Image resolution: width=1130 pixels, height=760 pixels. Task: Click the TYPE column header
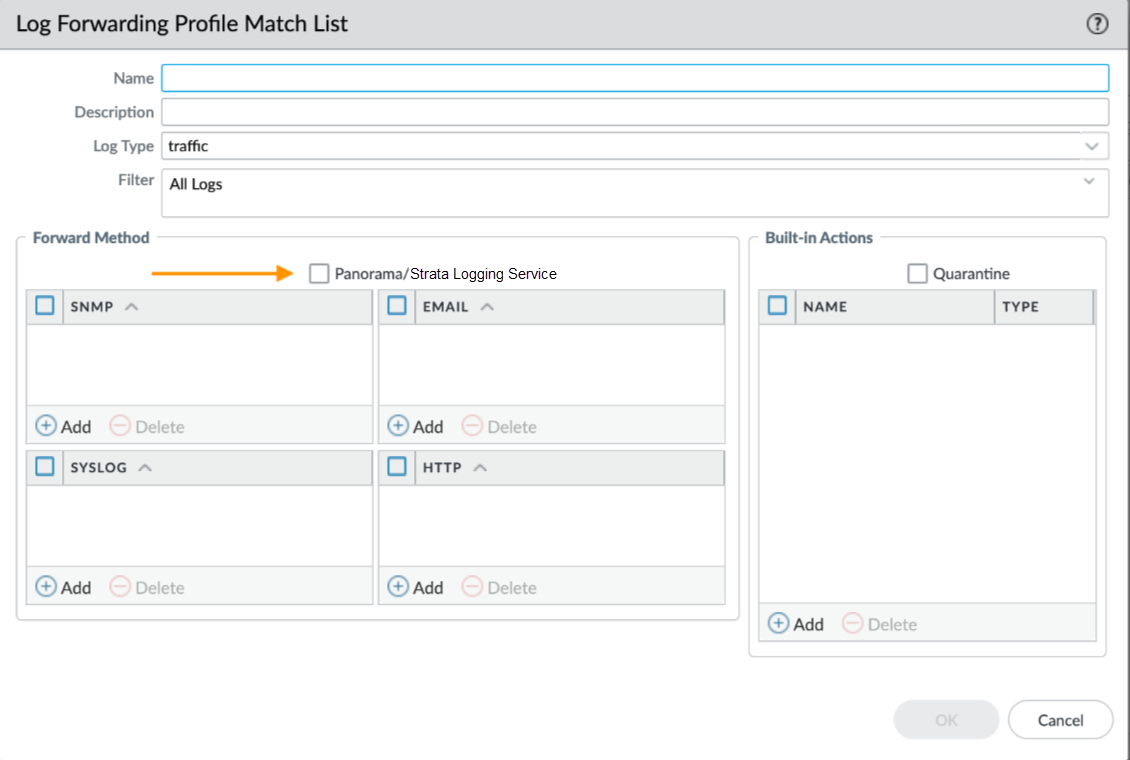click(1020, 307)
